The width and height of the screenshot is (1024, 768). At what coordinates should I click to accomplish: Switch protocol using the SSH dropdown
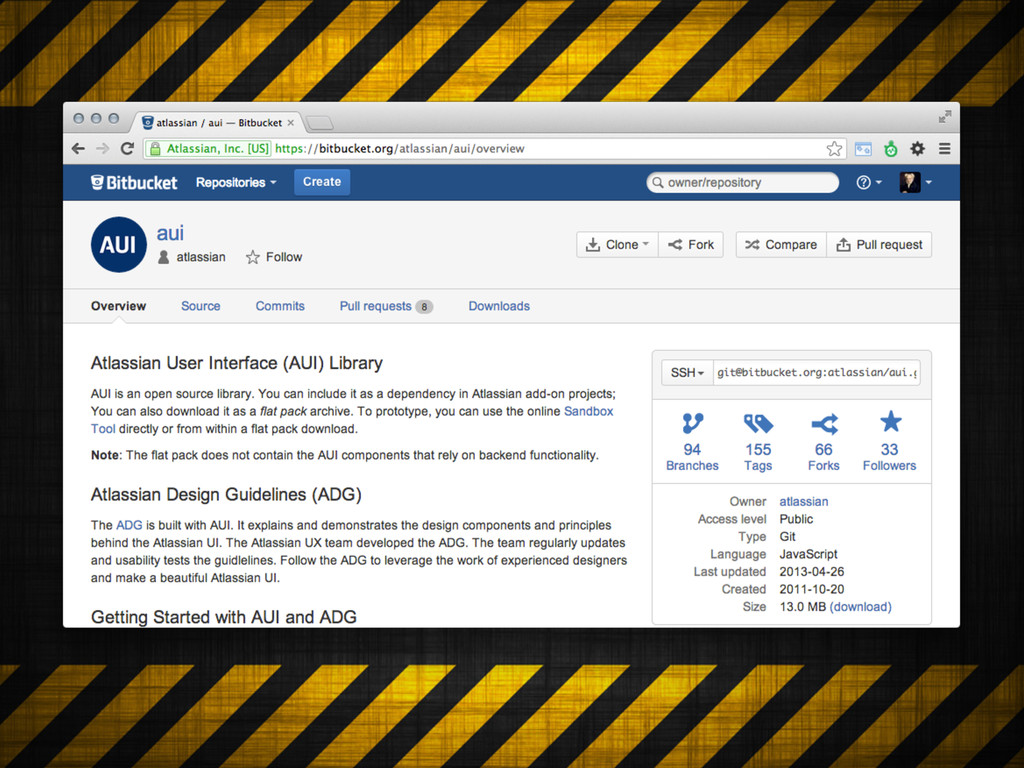pyautogui.click(x=687, y=373)
